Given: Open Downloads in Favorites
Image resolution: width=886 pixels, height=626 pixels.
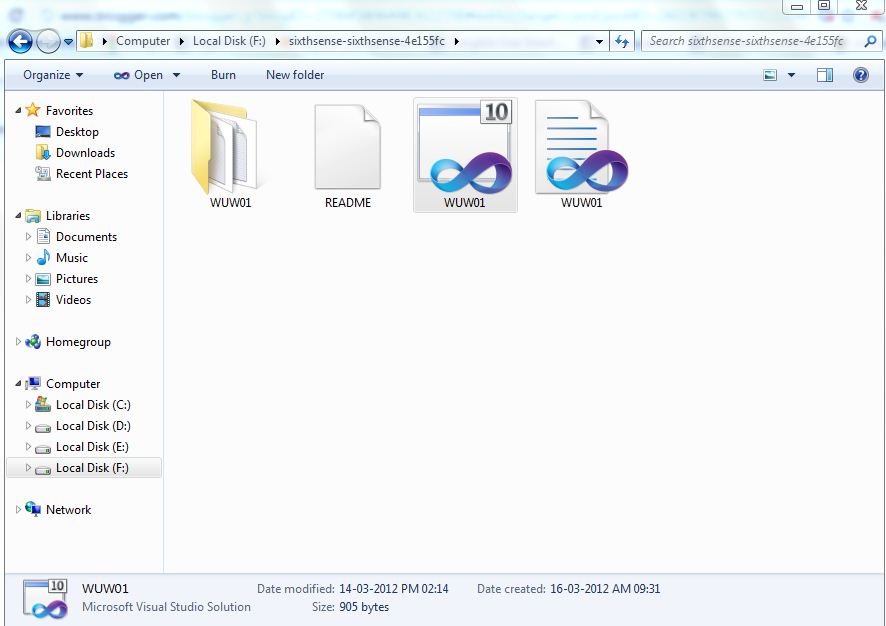Looking at the screenshot, I should (85, 153).
